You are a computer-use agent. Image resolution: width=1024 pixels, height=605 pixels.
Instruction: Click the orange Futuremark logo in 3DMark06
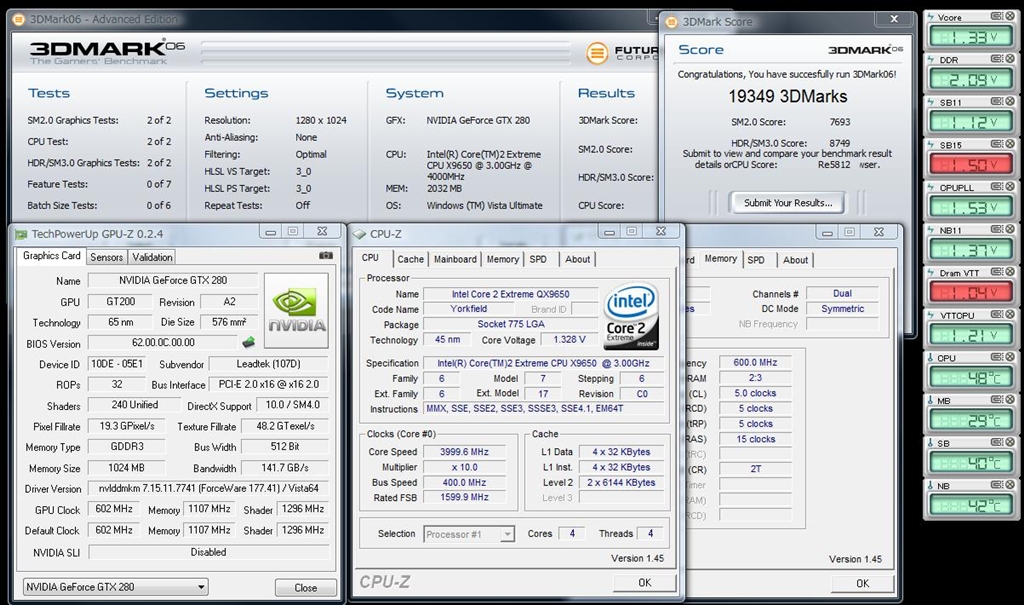click(597, 53)
